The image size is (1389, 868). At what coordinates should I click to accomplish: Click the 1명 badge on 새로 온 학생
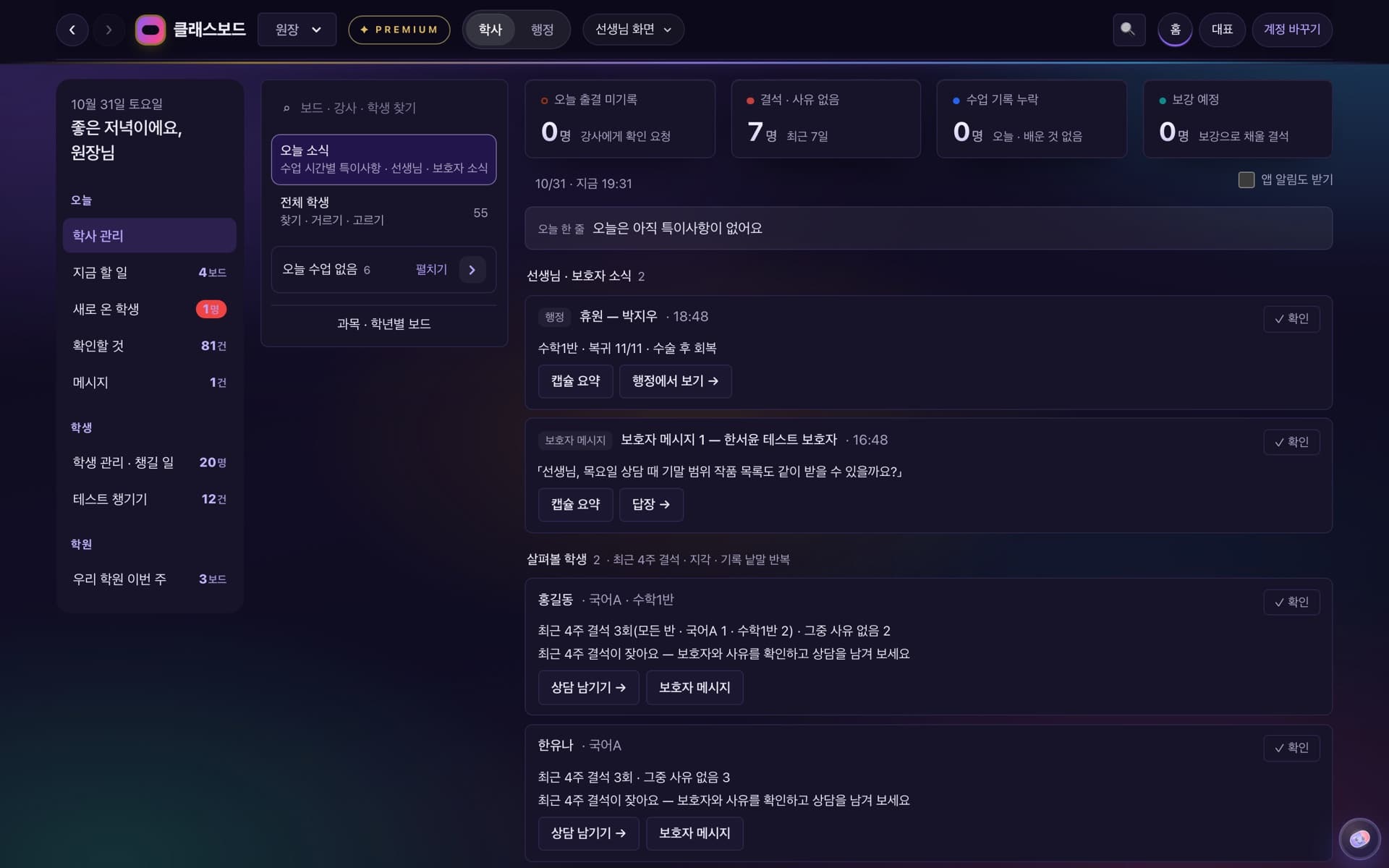[x=211, y=310]
